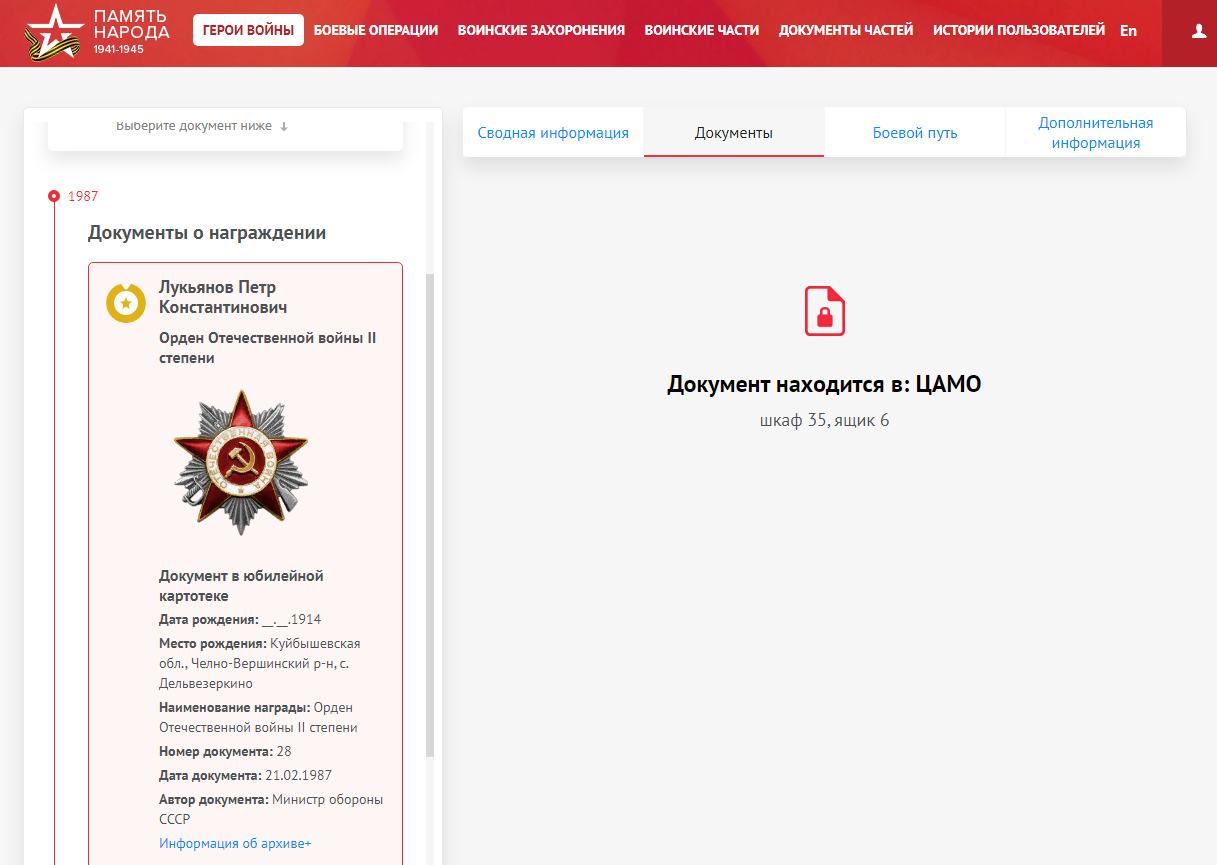Expand Информация об архиве+ link
This screenshot has height=865, width=1217.
click(235, 843)
